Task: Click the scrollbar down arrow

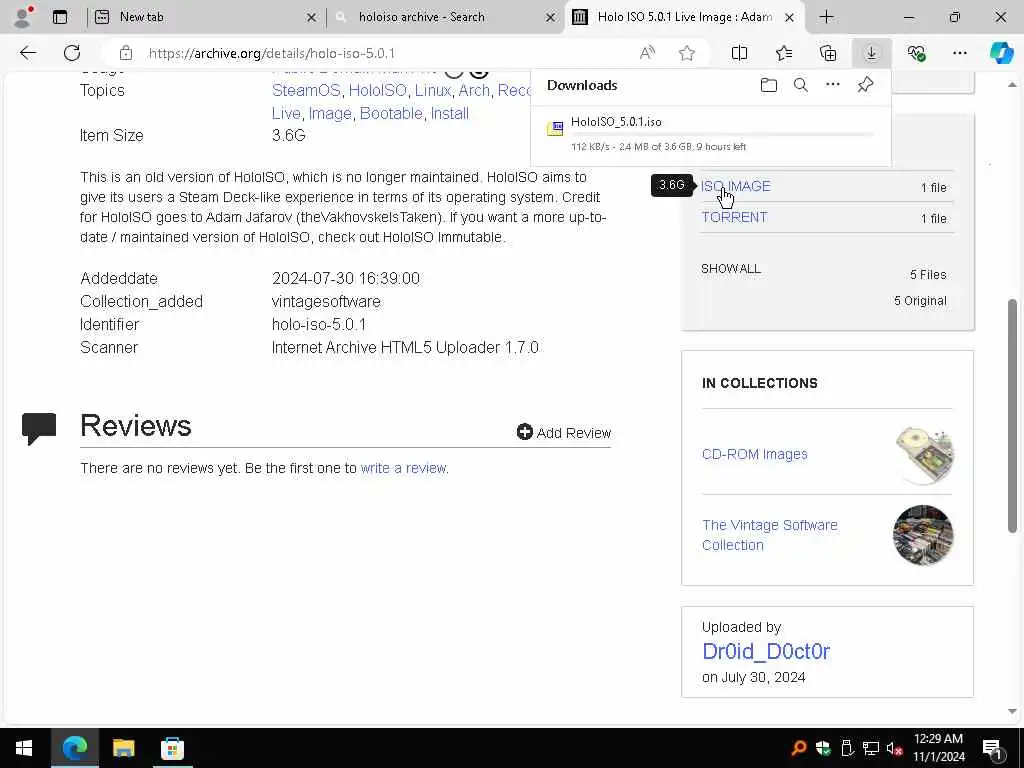Action: [x=1012, y=711]
